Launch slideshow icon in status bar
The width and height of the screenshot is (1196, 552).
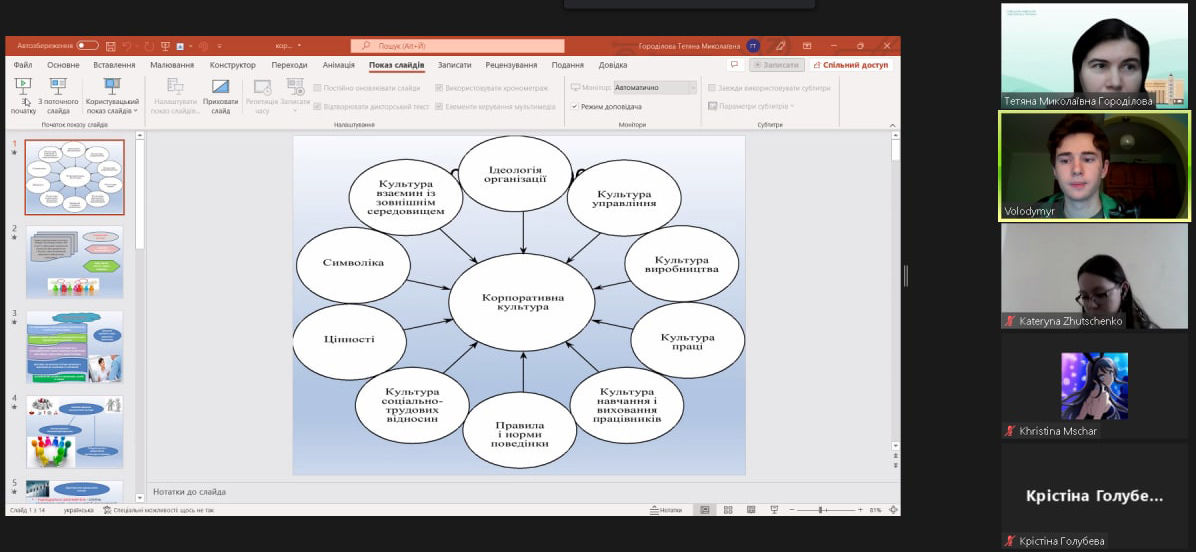pos(773,510)
